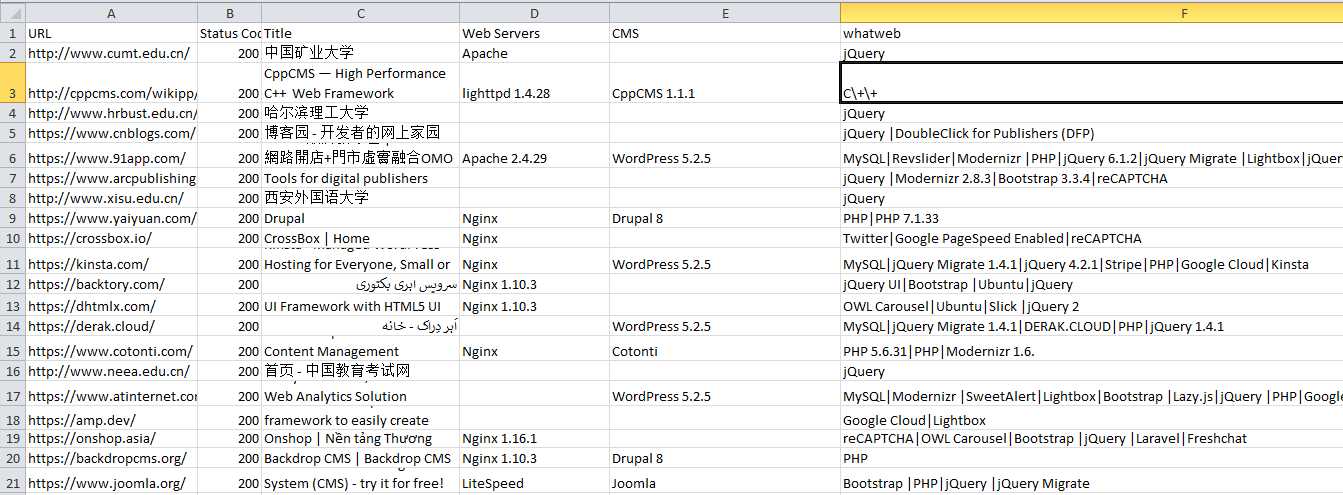Select 'Tools for digital publishers' cell

click(x=360, y=178)
